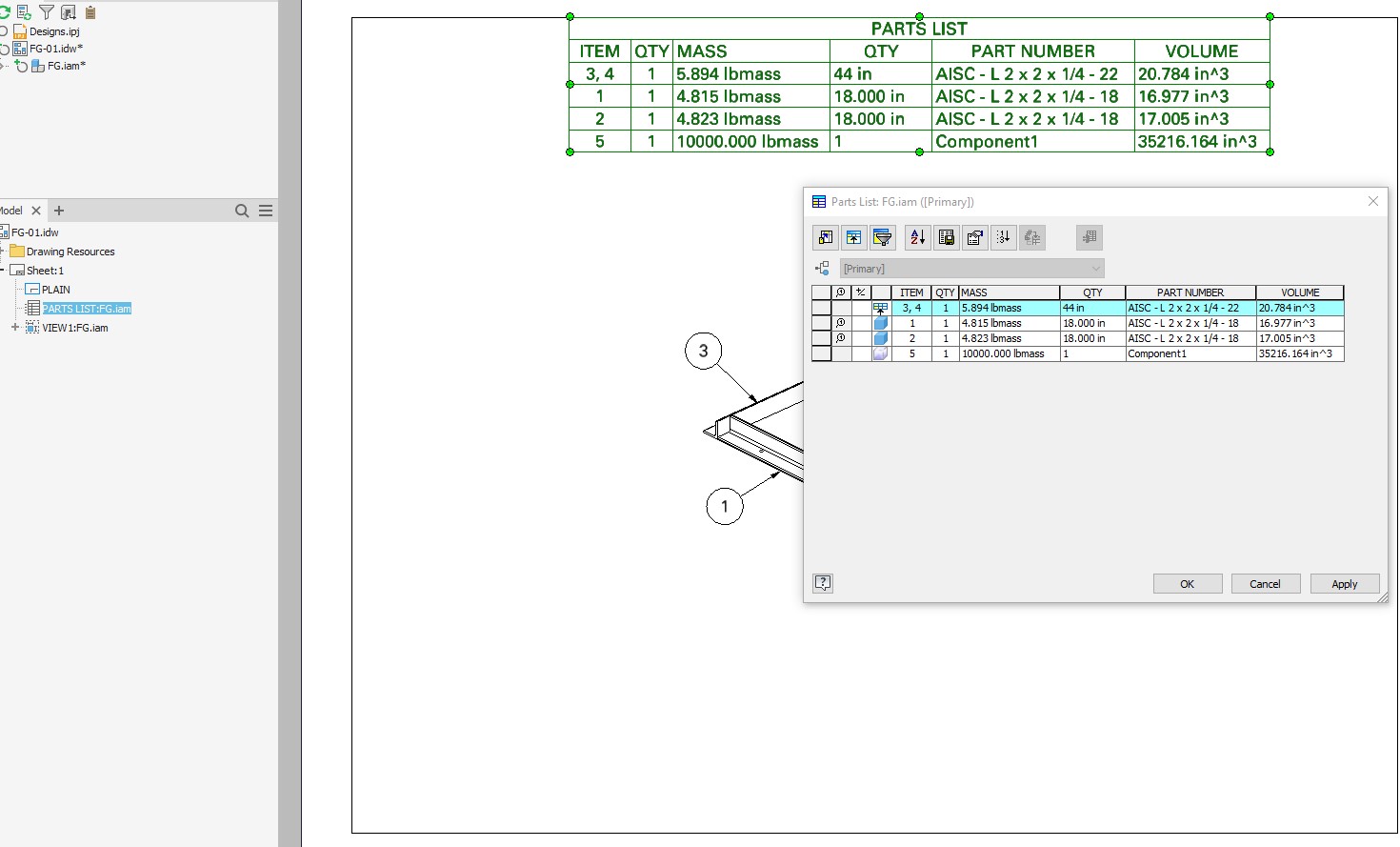The height and width of the screenshot is (847, 1400).
Task: Click the help icon in Parts List dialog
Action: [x=823, y=583]
